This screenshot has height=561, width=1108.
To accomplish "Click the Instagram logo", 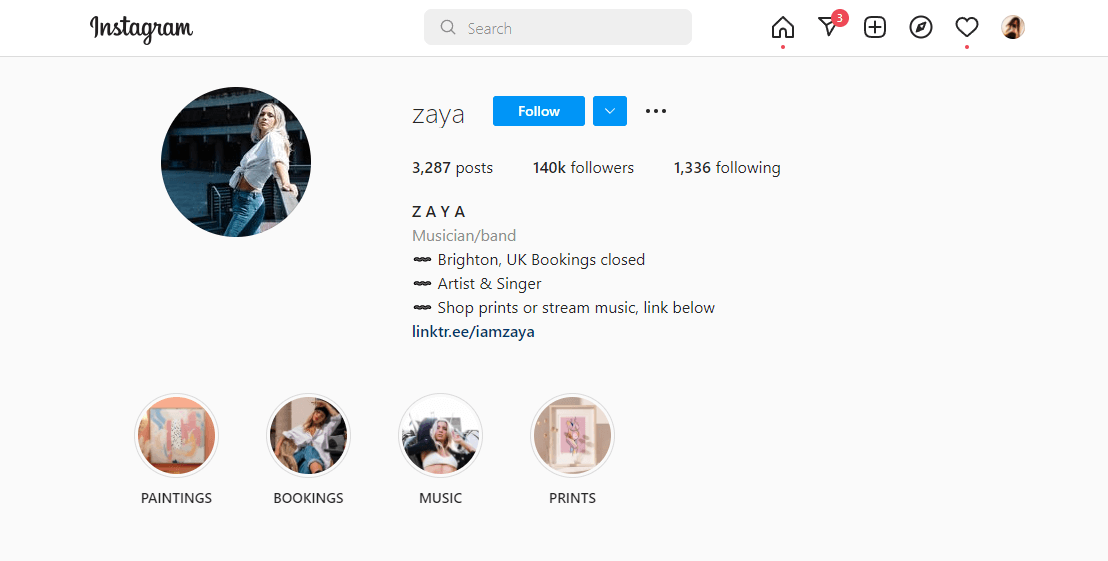I will pyautogui.click(x=141, y=28).
